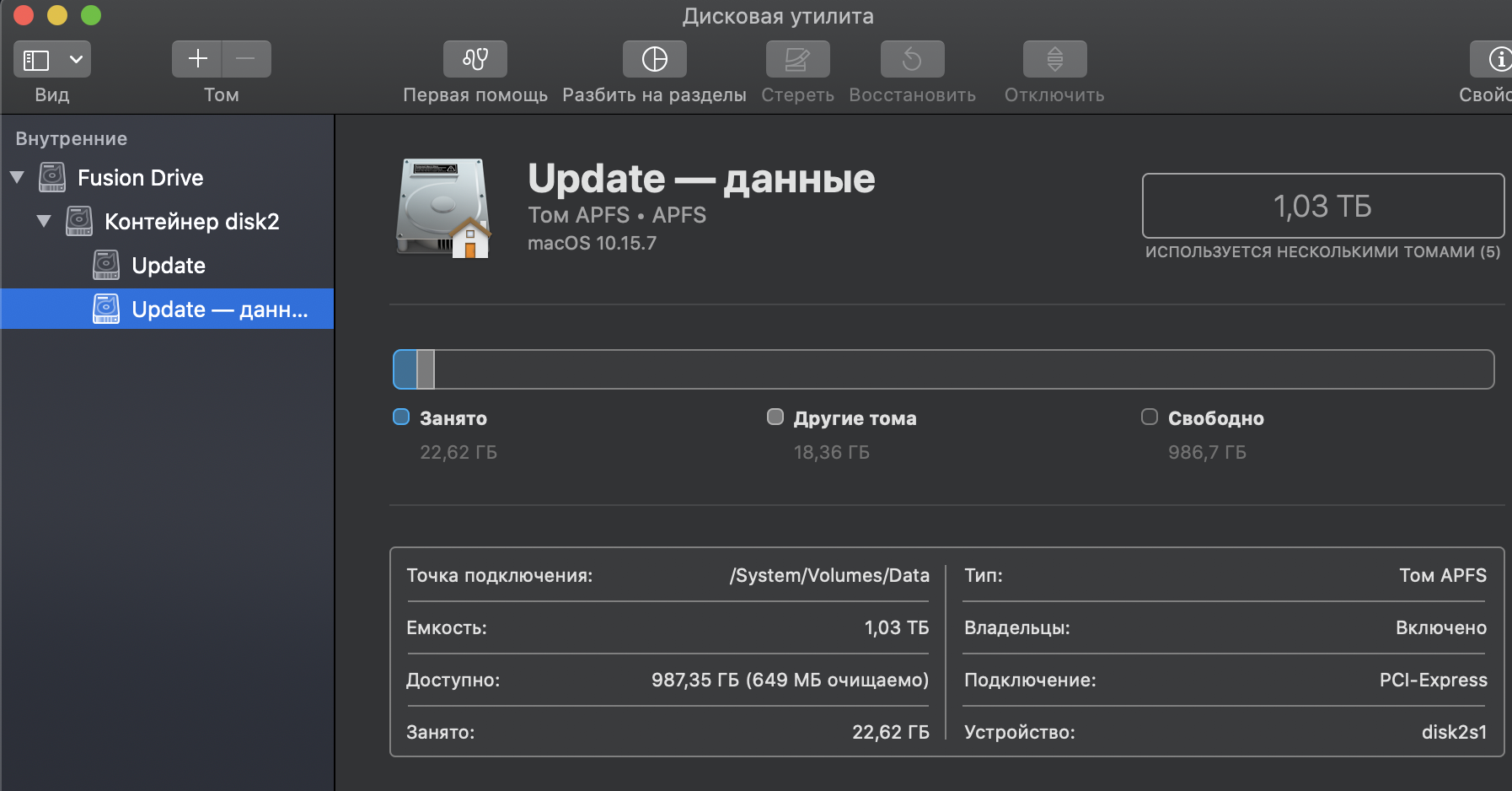
Task: Click the 22,62 ГБ value under Занято legend
Action: [458, 453]
